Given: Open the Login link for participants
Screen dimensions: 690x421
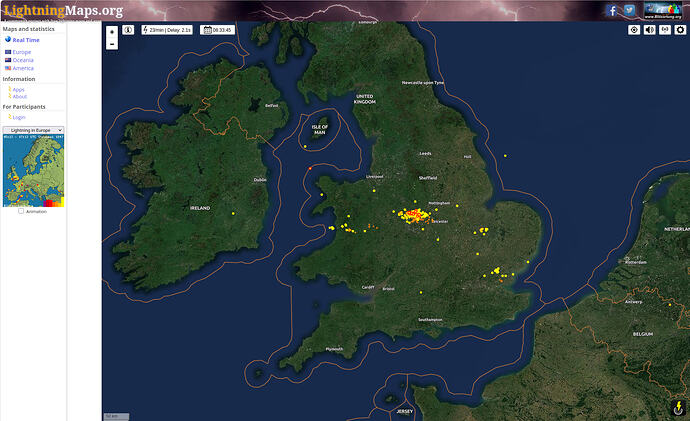Looking at the screenshot, I should (19, 117).
